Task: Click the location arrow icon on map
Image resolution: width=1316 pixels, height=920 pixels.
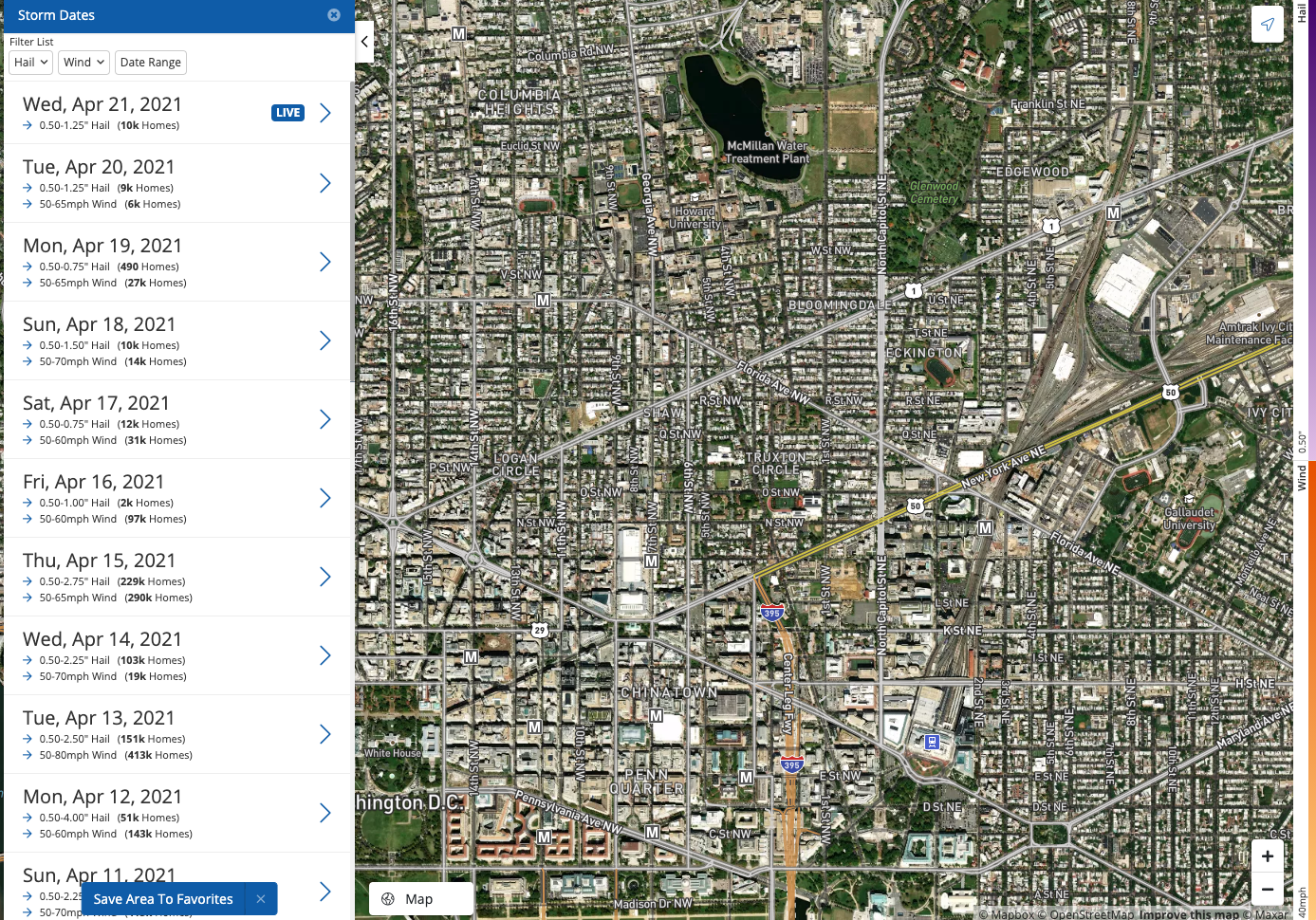Action: pyautogui.click(x=1268, y=25)
